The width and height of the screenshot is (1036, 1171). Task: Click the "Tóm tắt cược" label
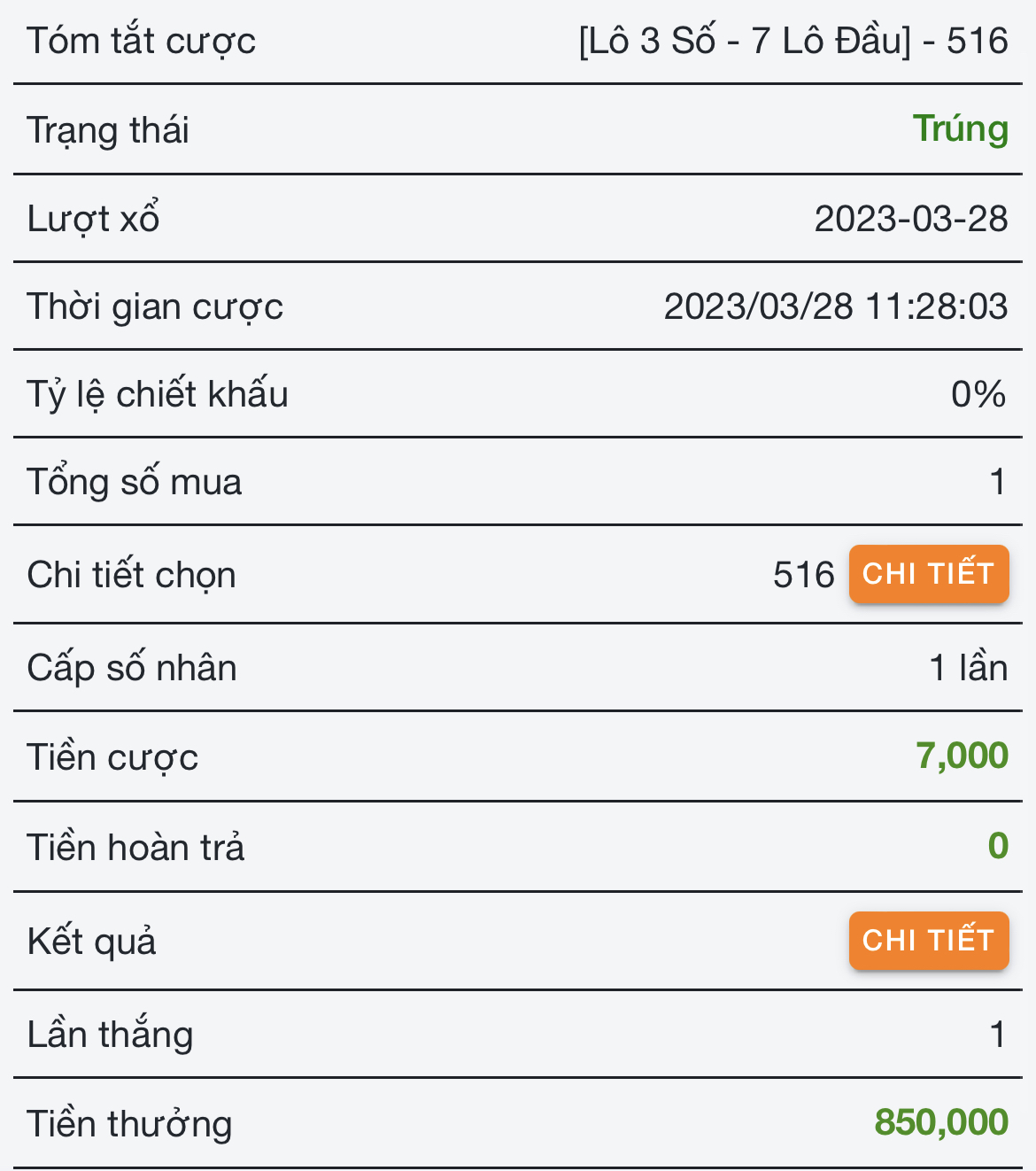tap(141, 41)
